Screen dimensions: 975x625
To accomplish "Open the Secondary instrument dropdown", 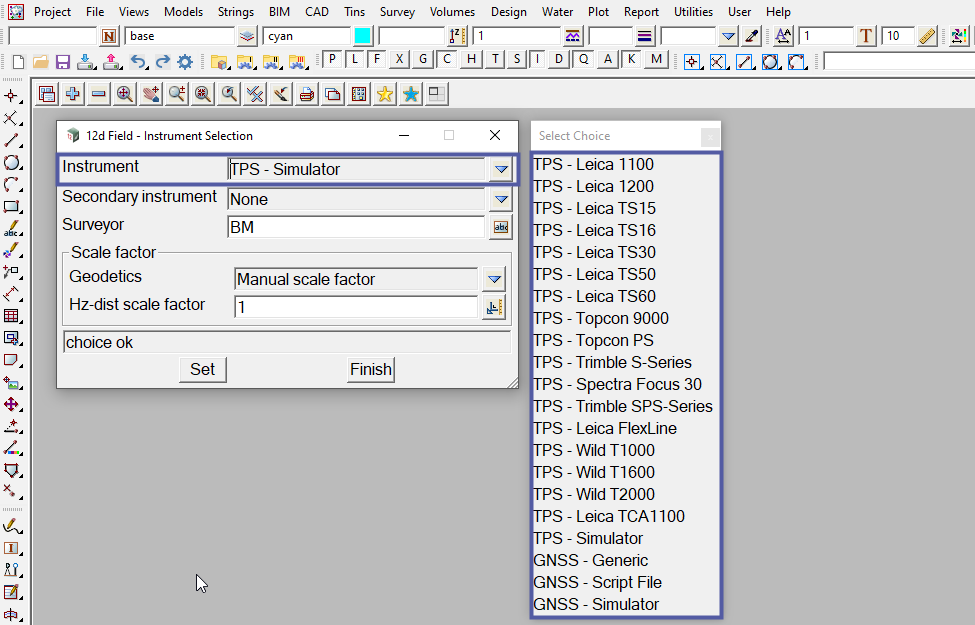I will coord(501,200).
